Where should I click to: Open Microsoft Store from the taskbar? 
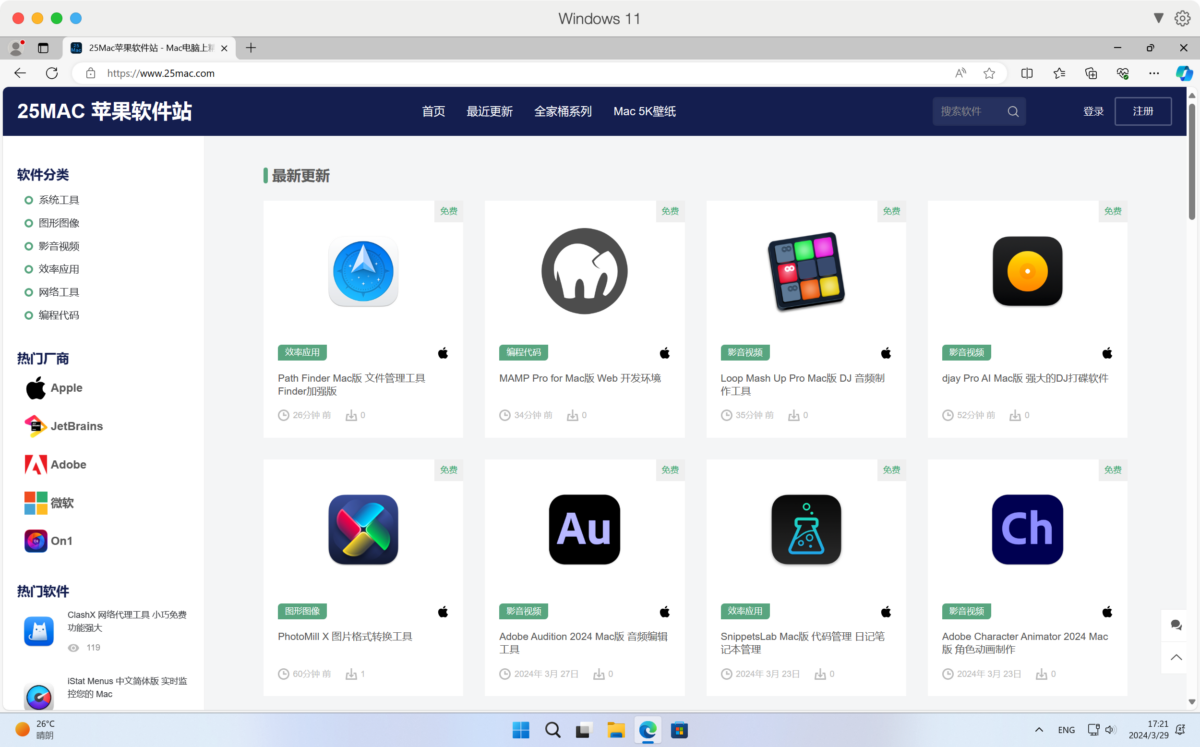680,730
